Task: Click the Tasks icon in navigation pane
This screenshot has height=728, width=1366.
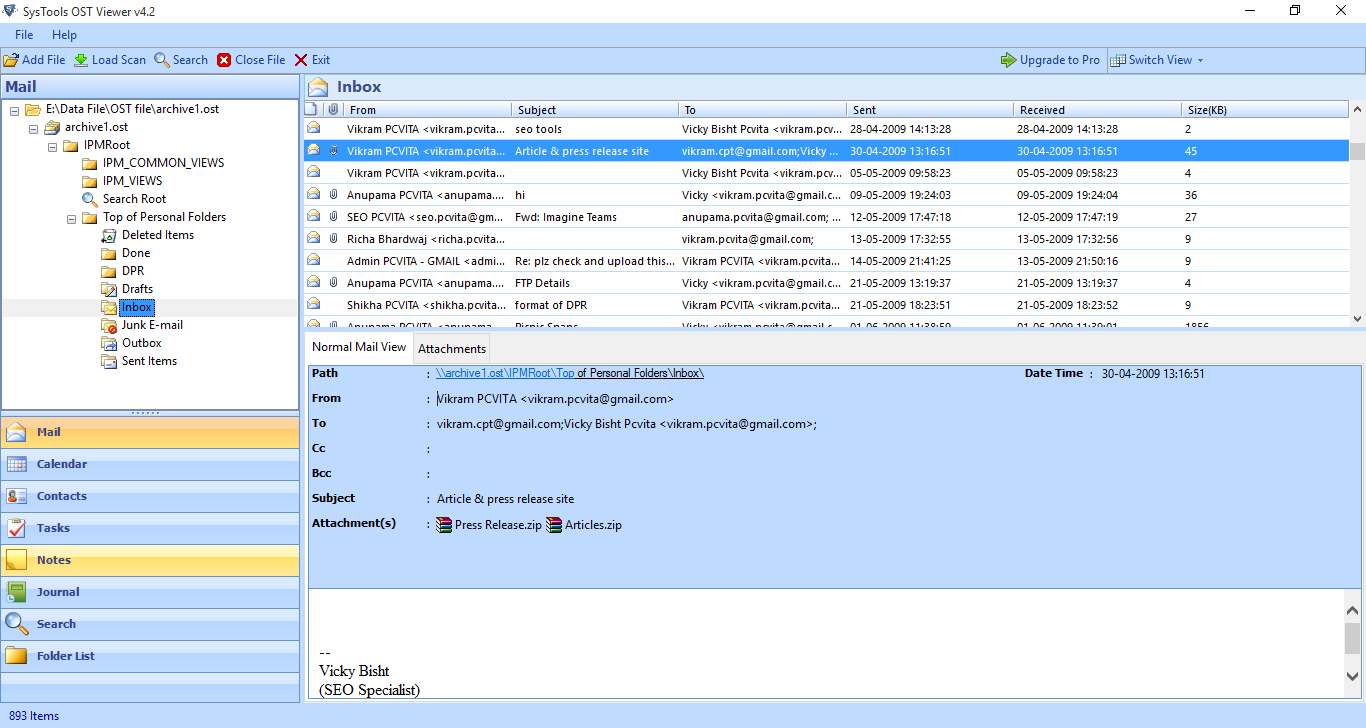Action: coord(17,528)
